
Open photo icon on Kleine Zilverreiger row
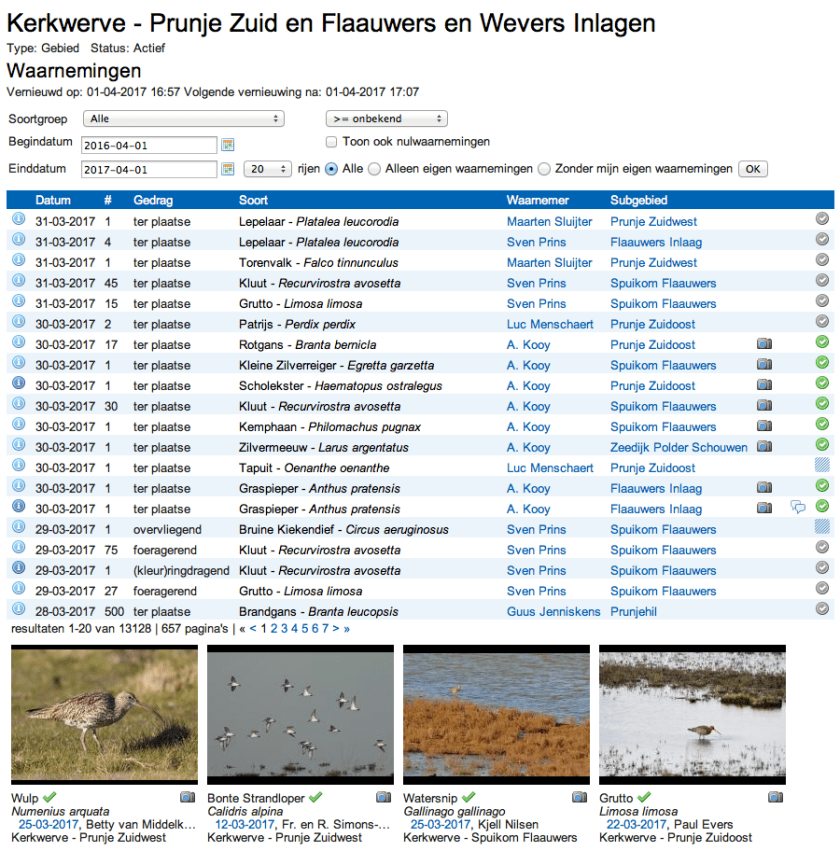pos(765,364)
